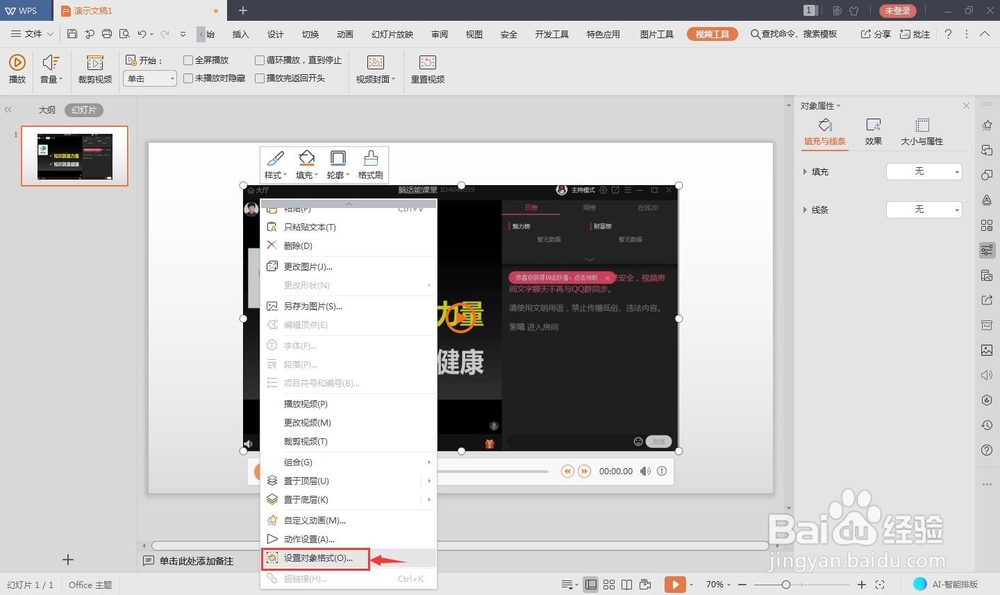Open the Animation (动画) ribbon tab
Screen dimensions: 1000x595
click(x=345, y=34)
